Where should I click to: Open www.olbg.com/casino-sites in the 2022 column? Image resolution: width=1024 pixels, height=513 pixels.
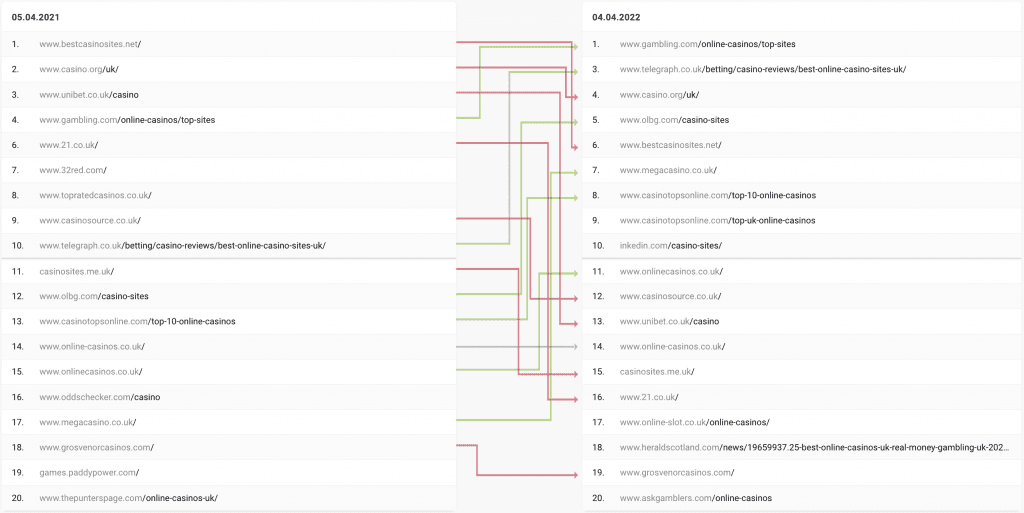coord(674,120)
